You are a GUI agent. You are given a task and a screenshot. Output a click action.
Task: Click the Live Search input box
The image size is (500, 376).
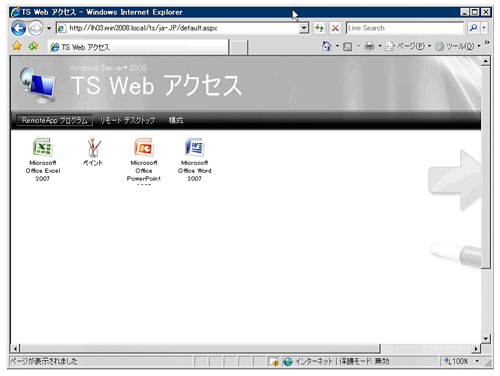pyautogui.click(x=405, y=28)
